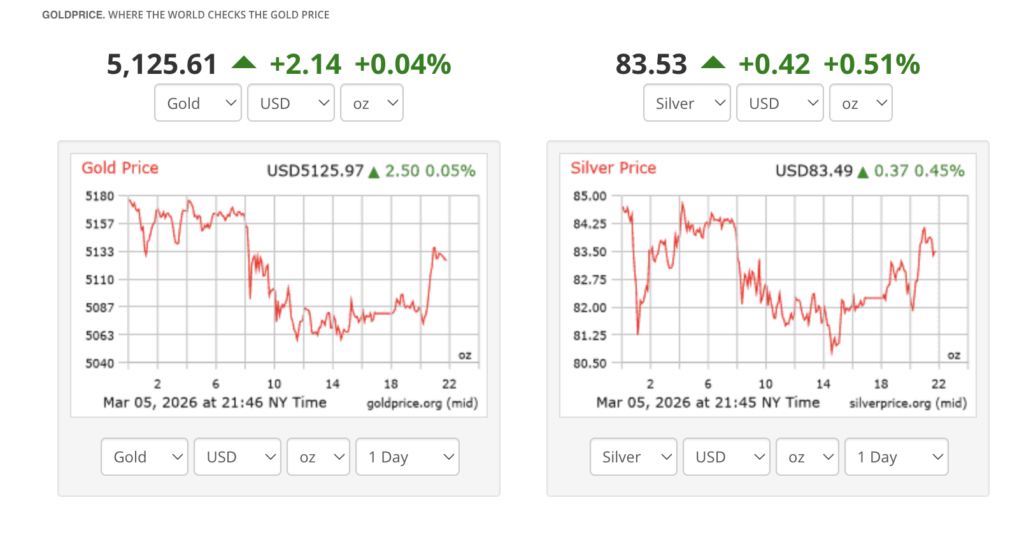Click the green up arrow beside 5,125.61
This screenshot has height=535, width=1024.
pos(244,63)
